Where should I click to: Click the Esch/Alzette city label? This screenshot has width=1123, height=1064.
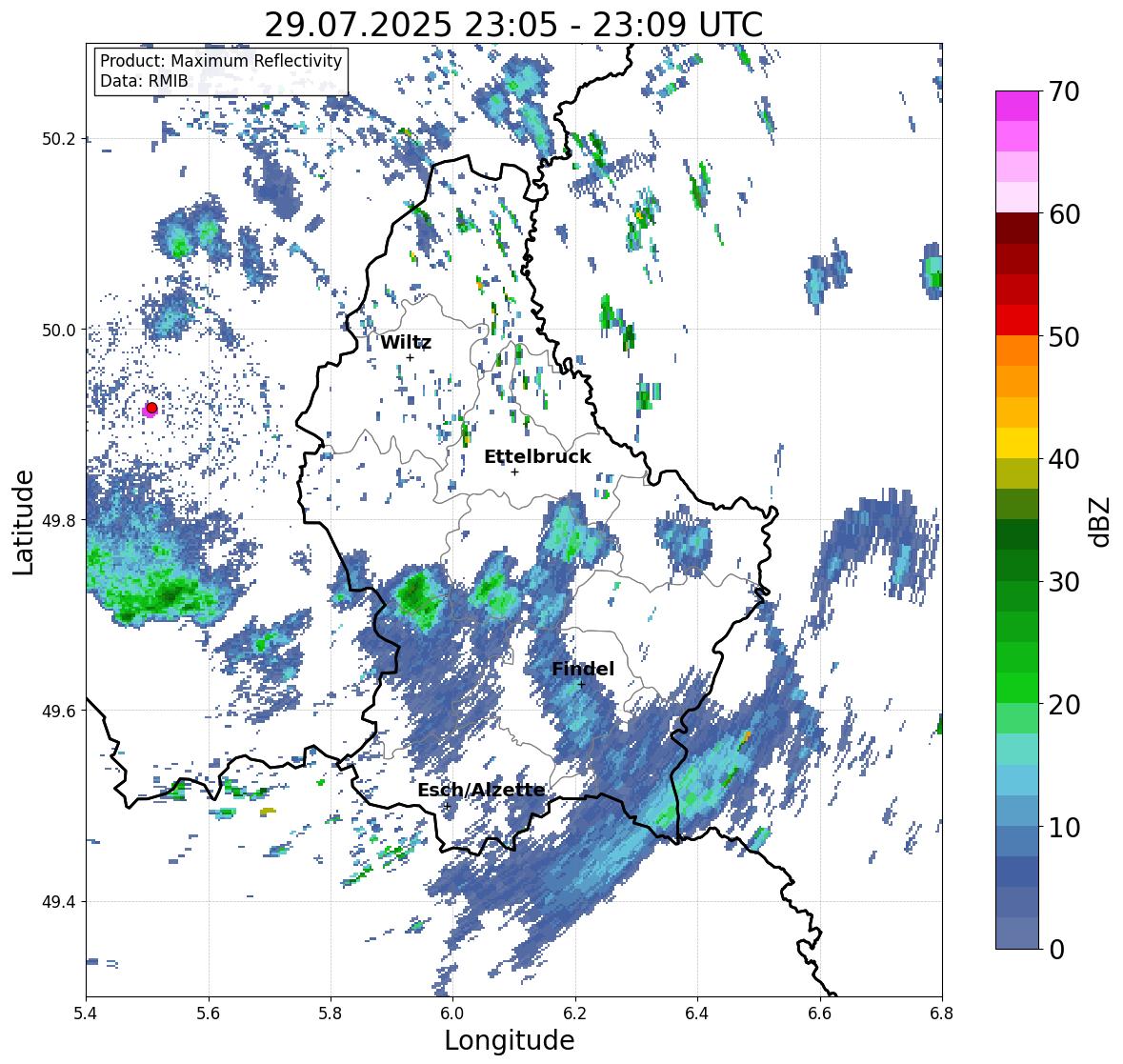[x=481, y=790]
